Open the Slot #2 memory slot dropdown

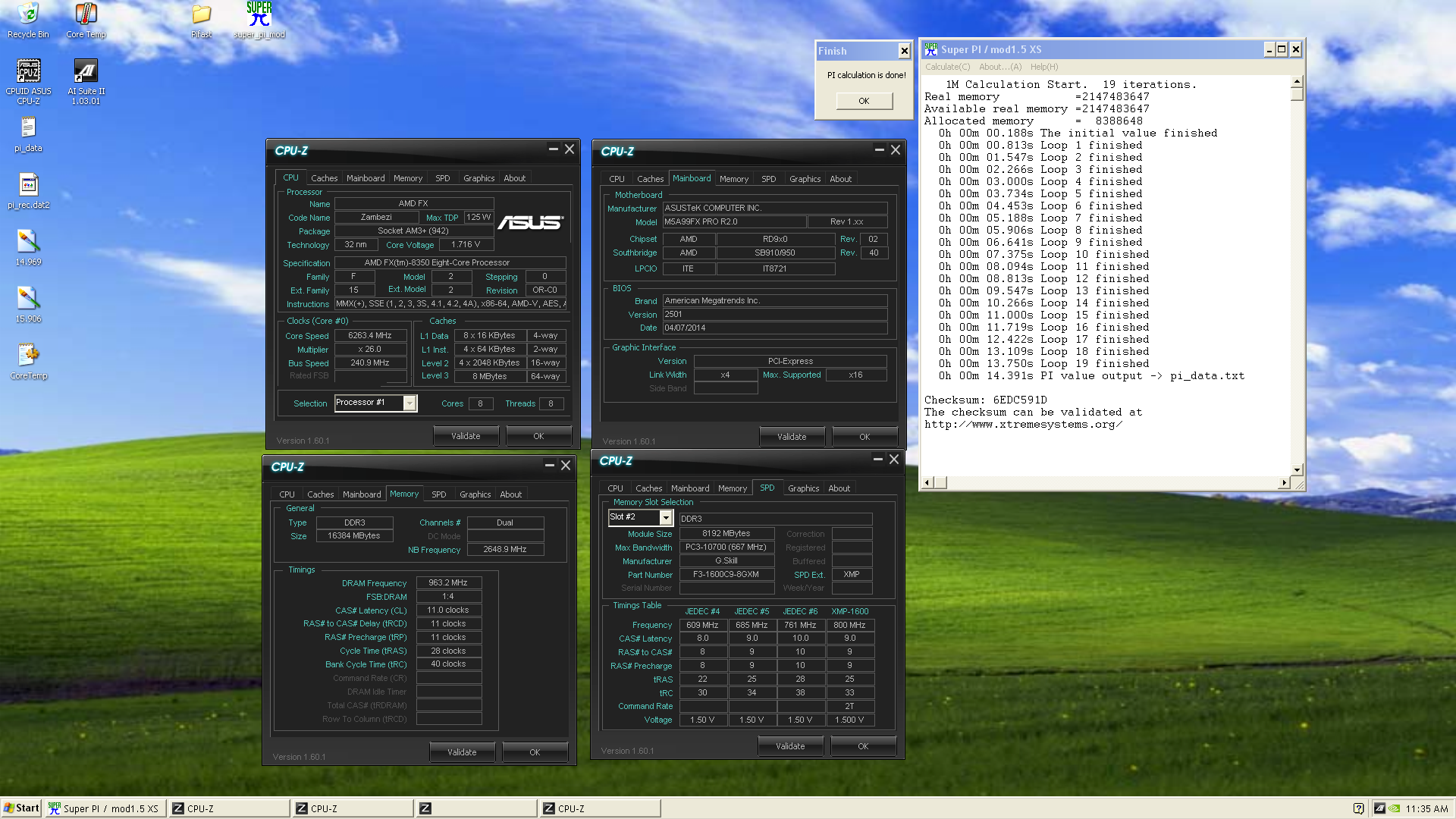[x=666, y=517]
